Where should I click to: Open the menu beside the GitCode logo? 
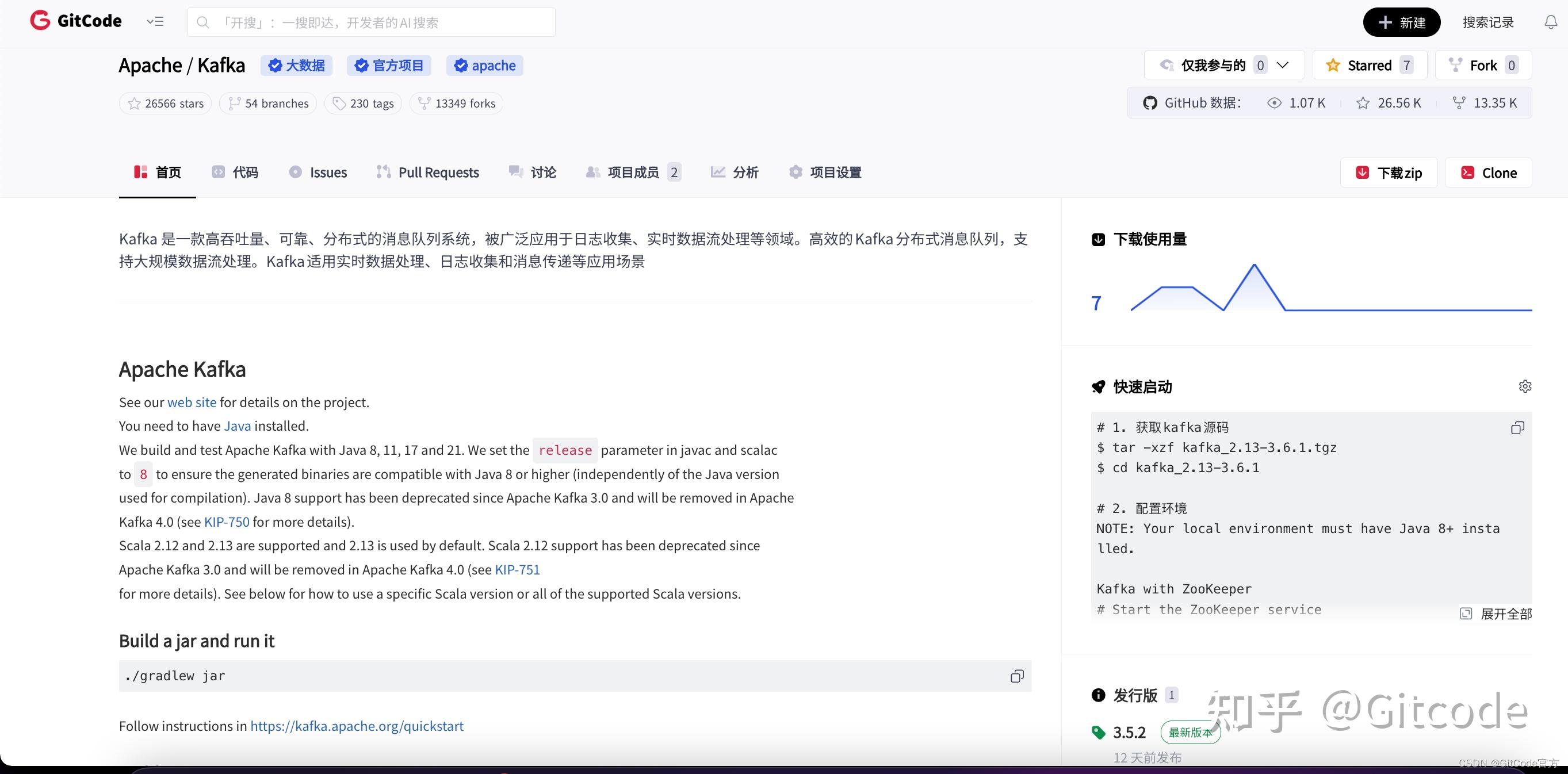pos(155,21)
